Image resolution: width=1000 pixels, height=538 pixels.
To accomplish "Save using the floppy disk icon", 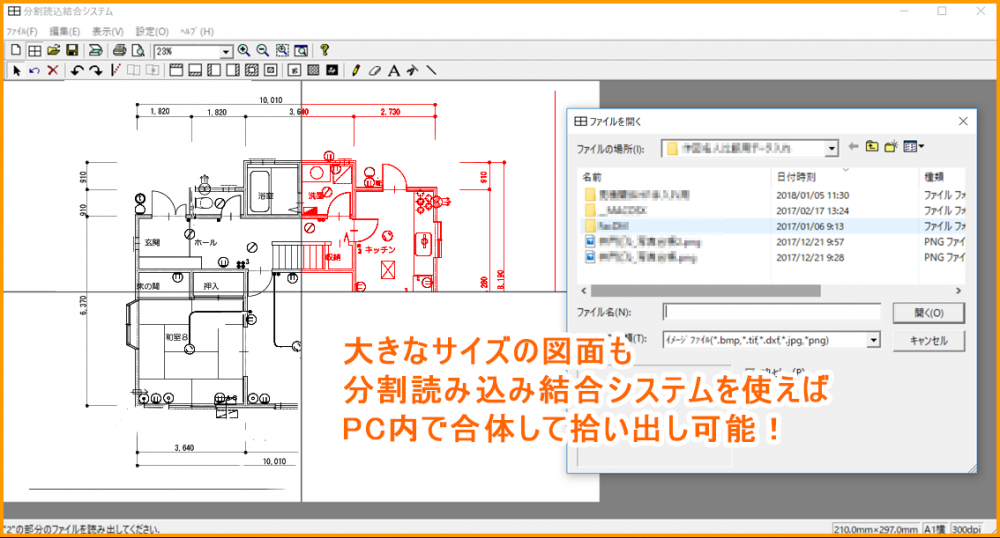I will pos(72,50).
